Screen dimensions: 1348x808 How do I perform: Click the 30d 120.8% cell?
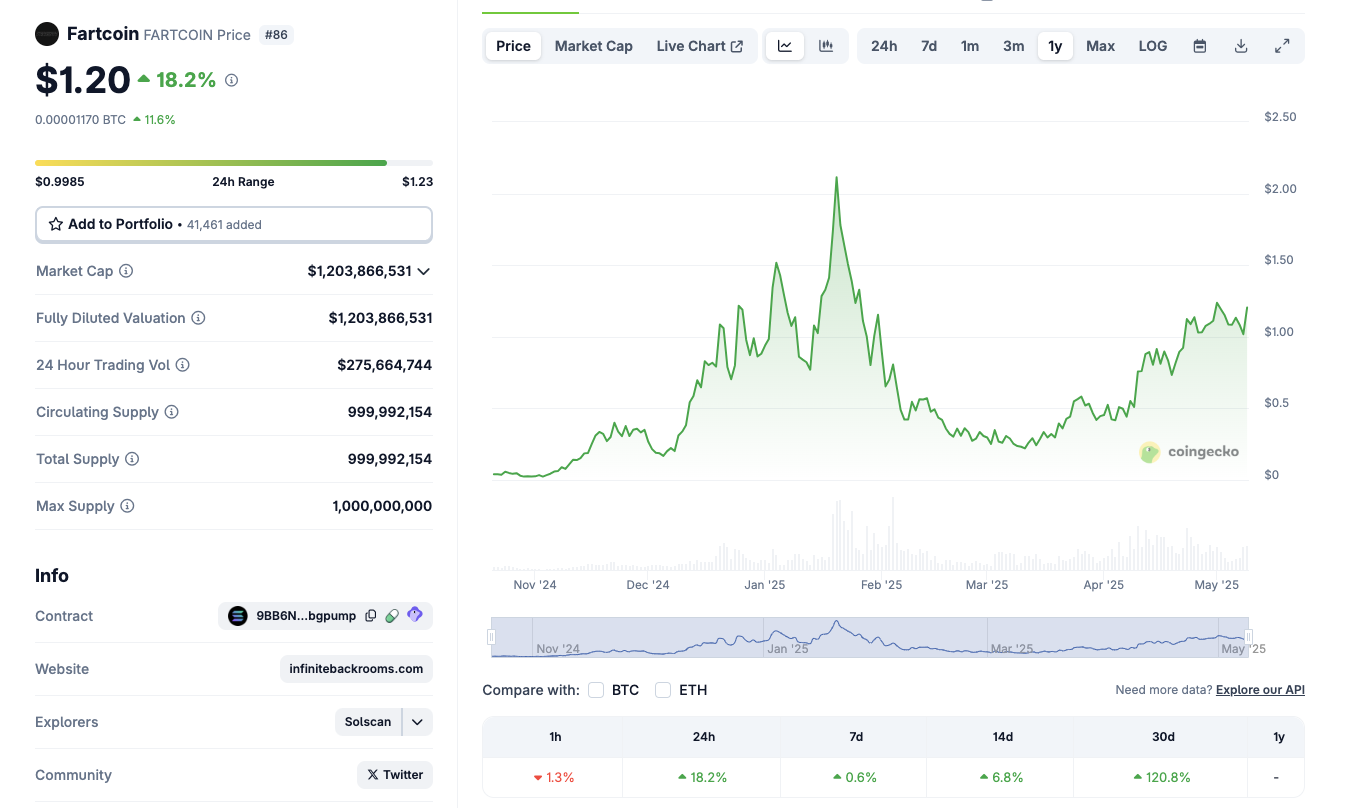(1160, 777)
